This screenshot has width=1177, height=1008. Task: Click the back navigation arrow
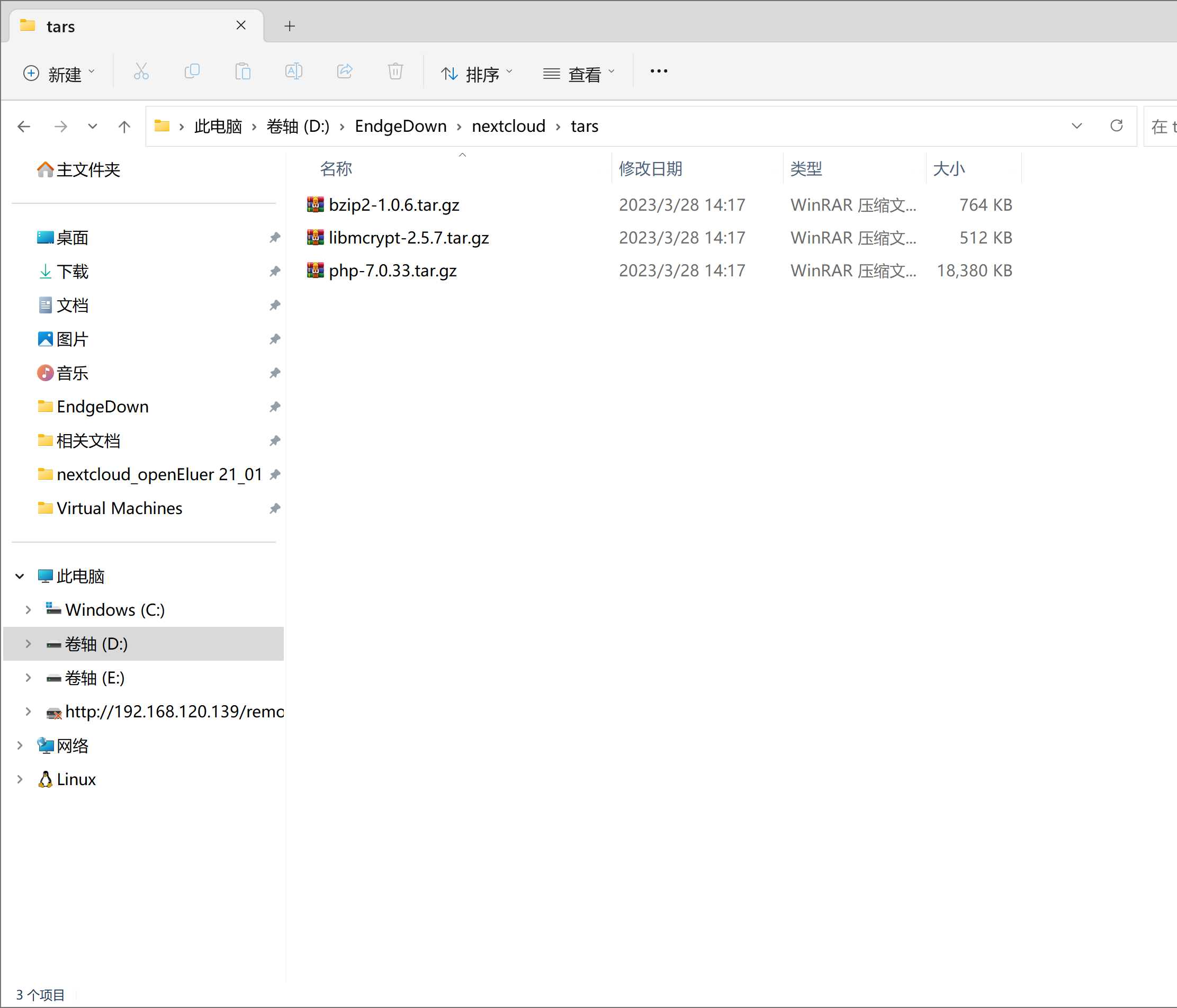click(x=24, y=127)
